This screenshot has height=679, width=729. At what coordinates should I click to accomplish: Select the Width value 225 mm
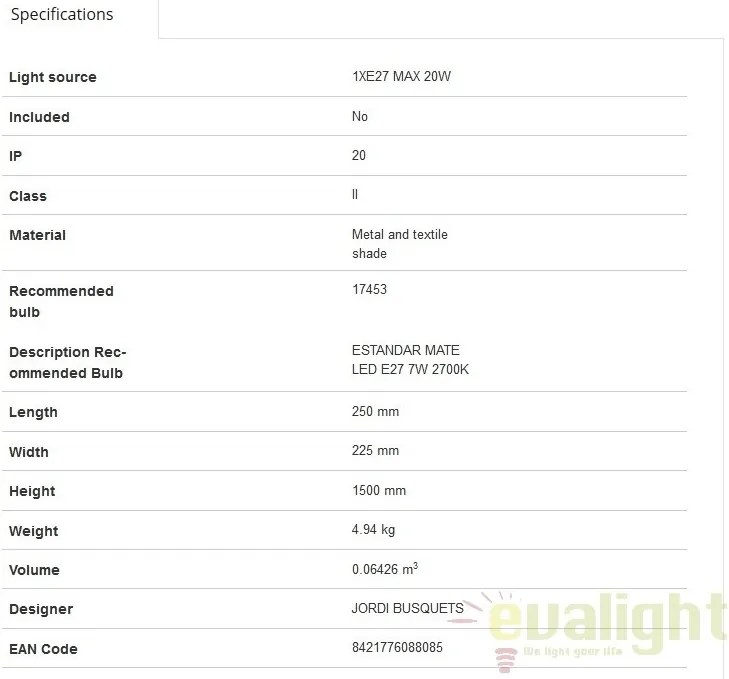point(375,450)
